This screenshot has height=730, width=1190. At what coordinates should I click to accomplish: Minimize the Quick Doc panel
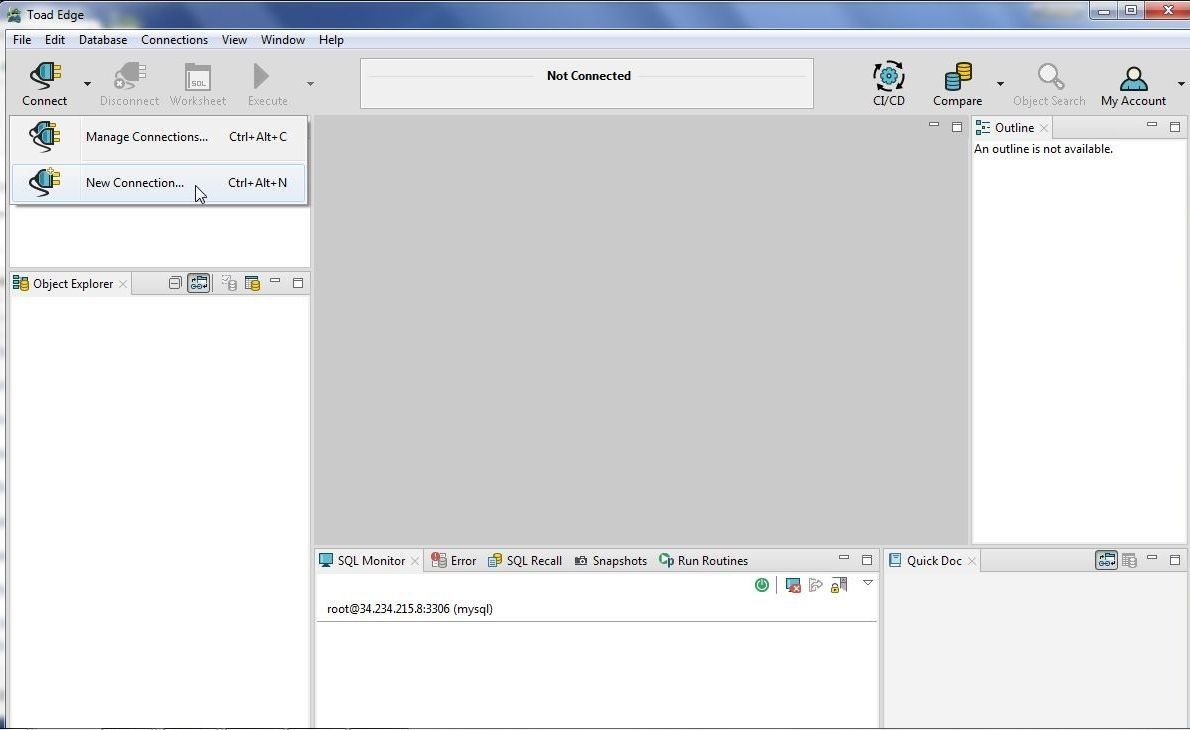pos(1152,558)
